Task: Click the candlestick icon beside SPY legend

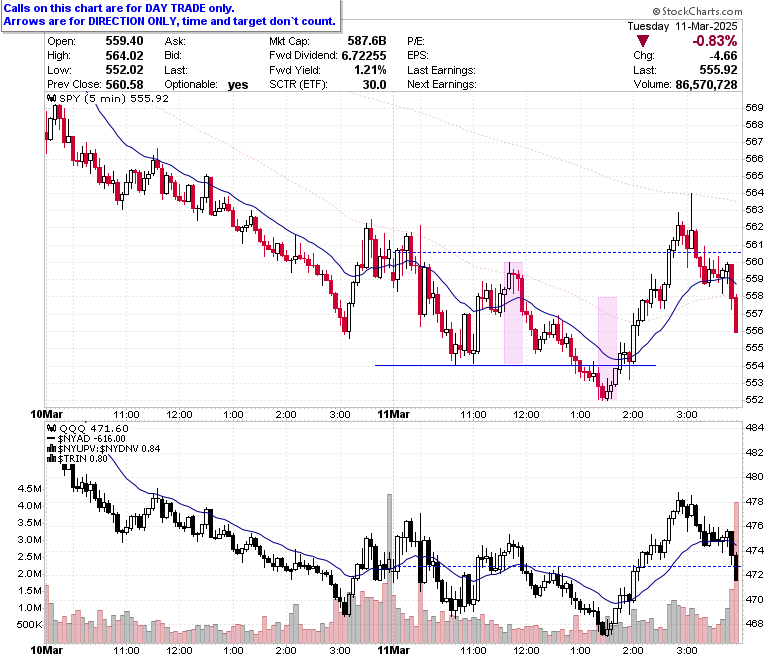Action: click(x=52, y=98)
